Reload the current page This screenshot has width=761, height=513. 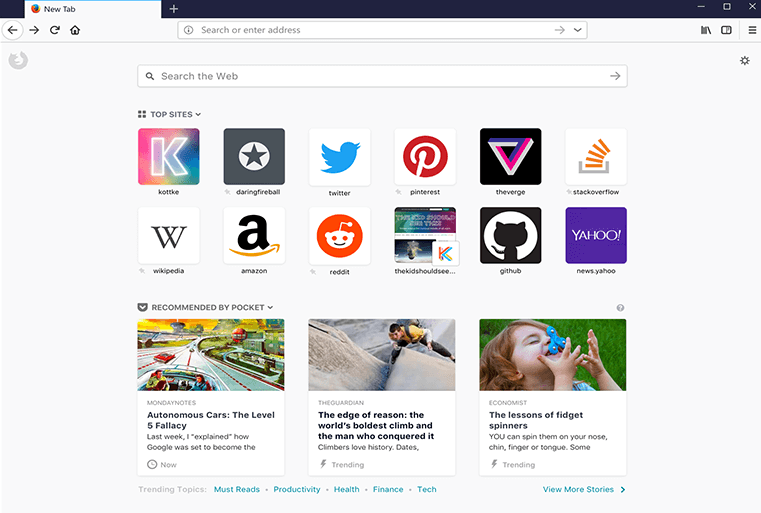point(55,30)
